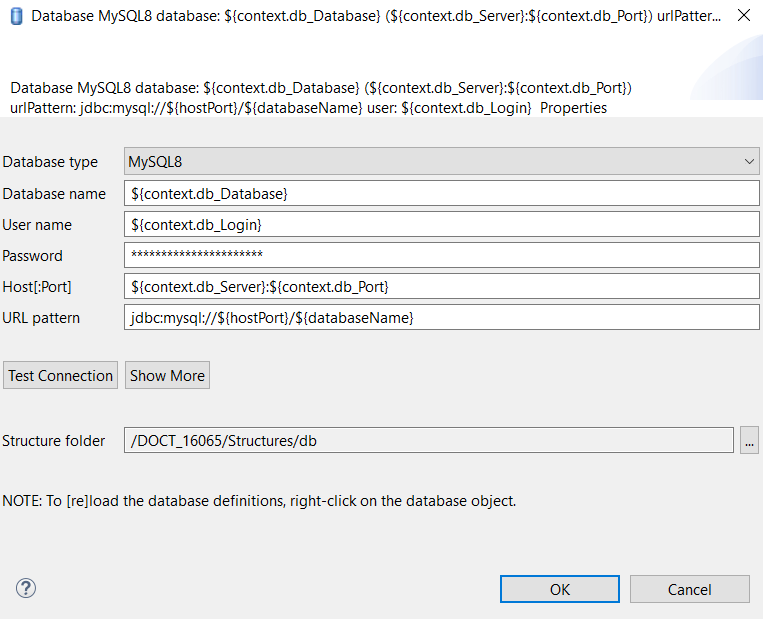Image resolution: width=763 pixels, height=619 pixels.
Task: Click into the Password field
Action: (441, 256)
